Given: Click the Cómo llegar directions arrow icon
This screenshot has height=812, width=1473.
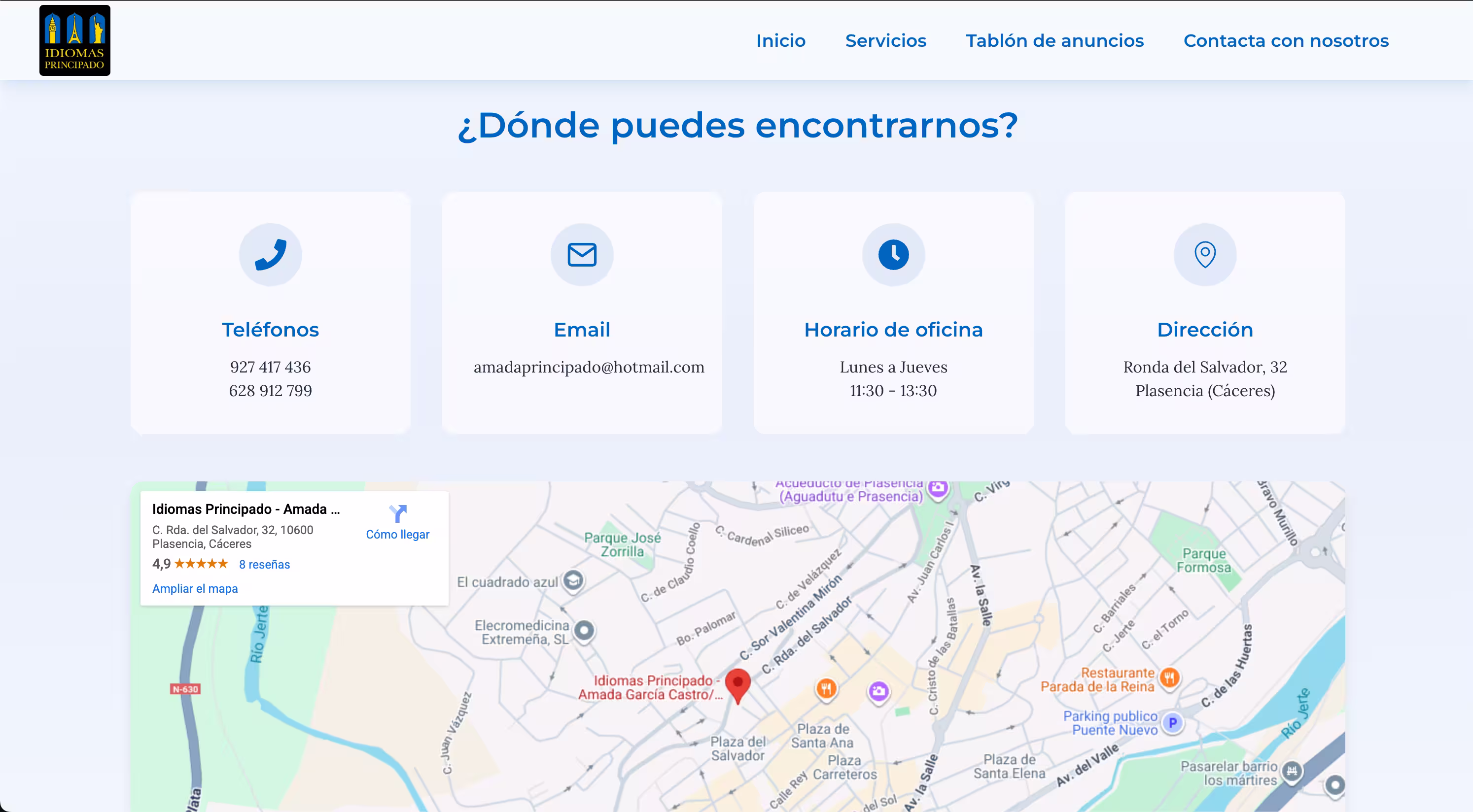Looking at the screenshot, I should coord(397,513).
